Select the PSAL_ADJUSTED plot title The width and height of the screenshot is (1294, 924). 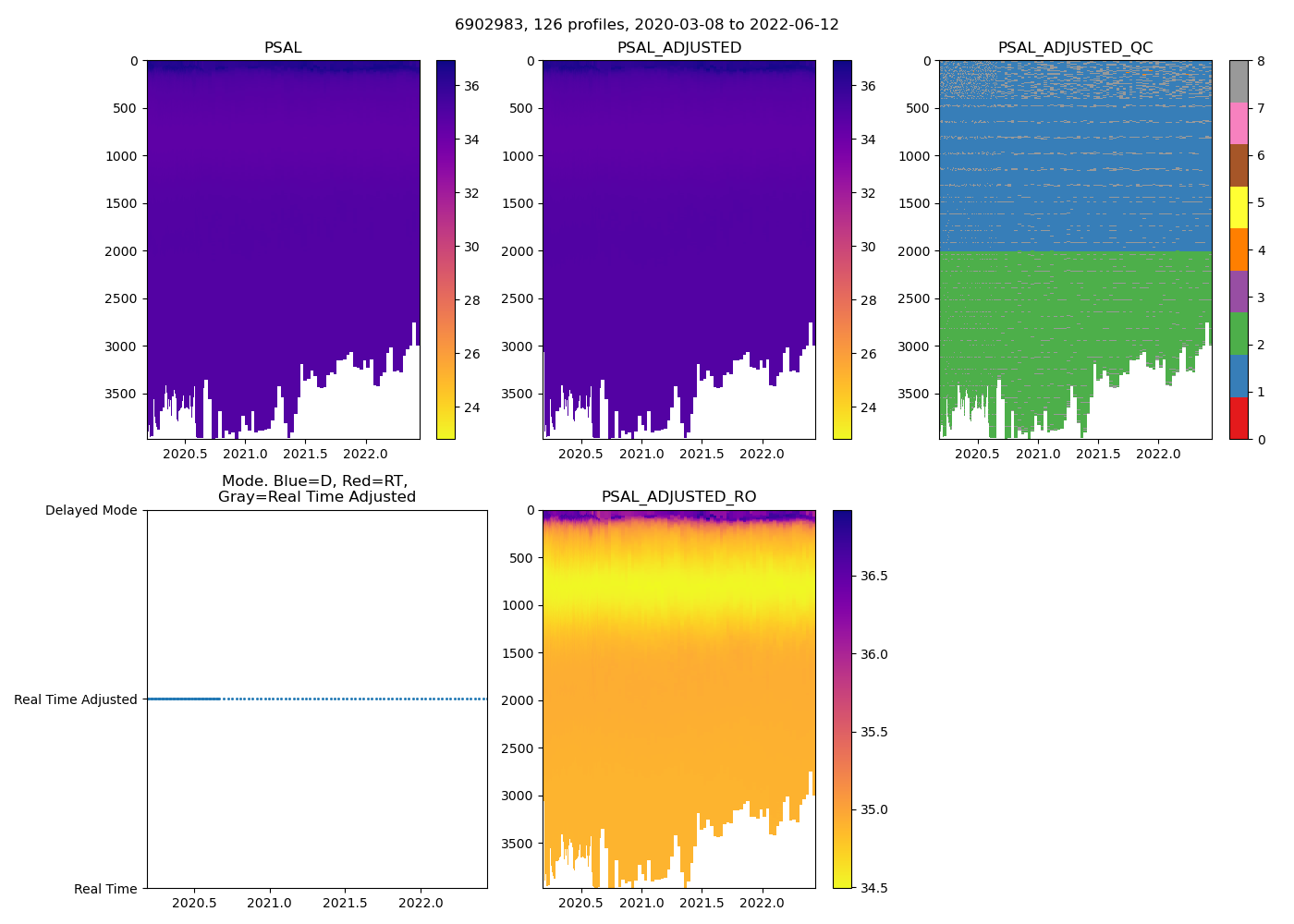coord(678,48)
